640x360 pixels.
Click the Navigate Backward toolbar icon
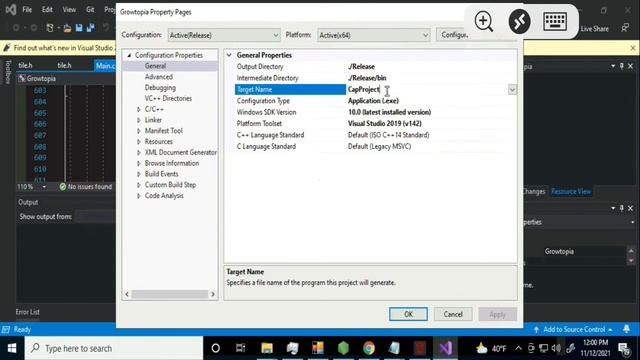[x=16, y=28]
